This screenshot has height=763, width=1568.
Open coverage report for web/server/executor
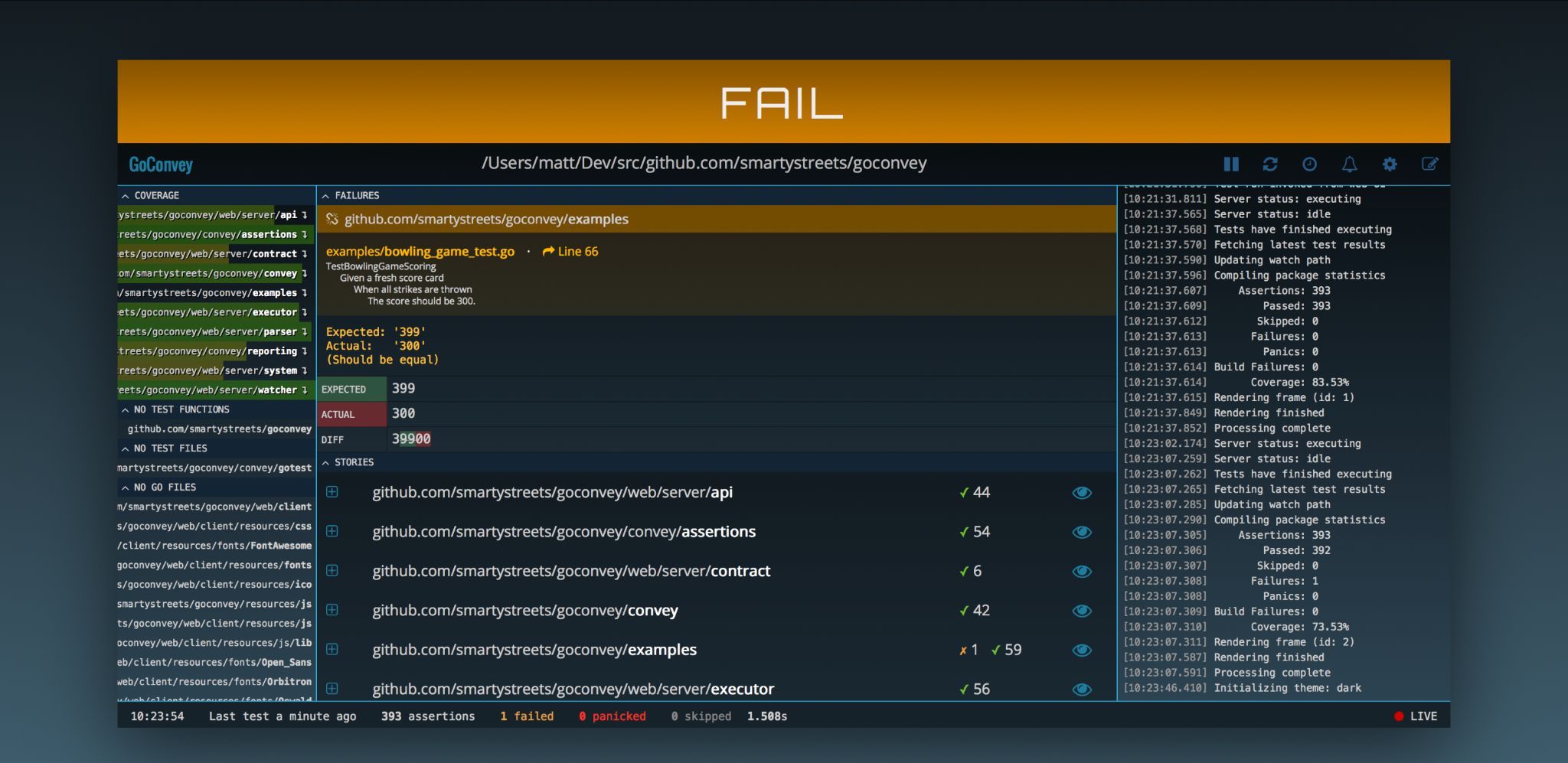[216, 312]
